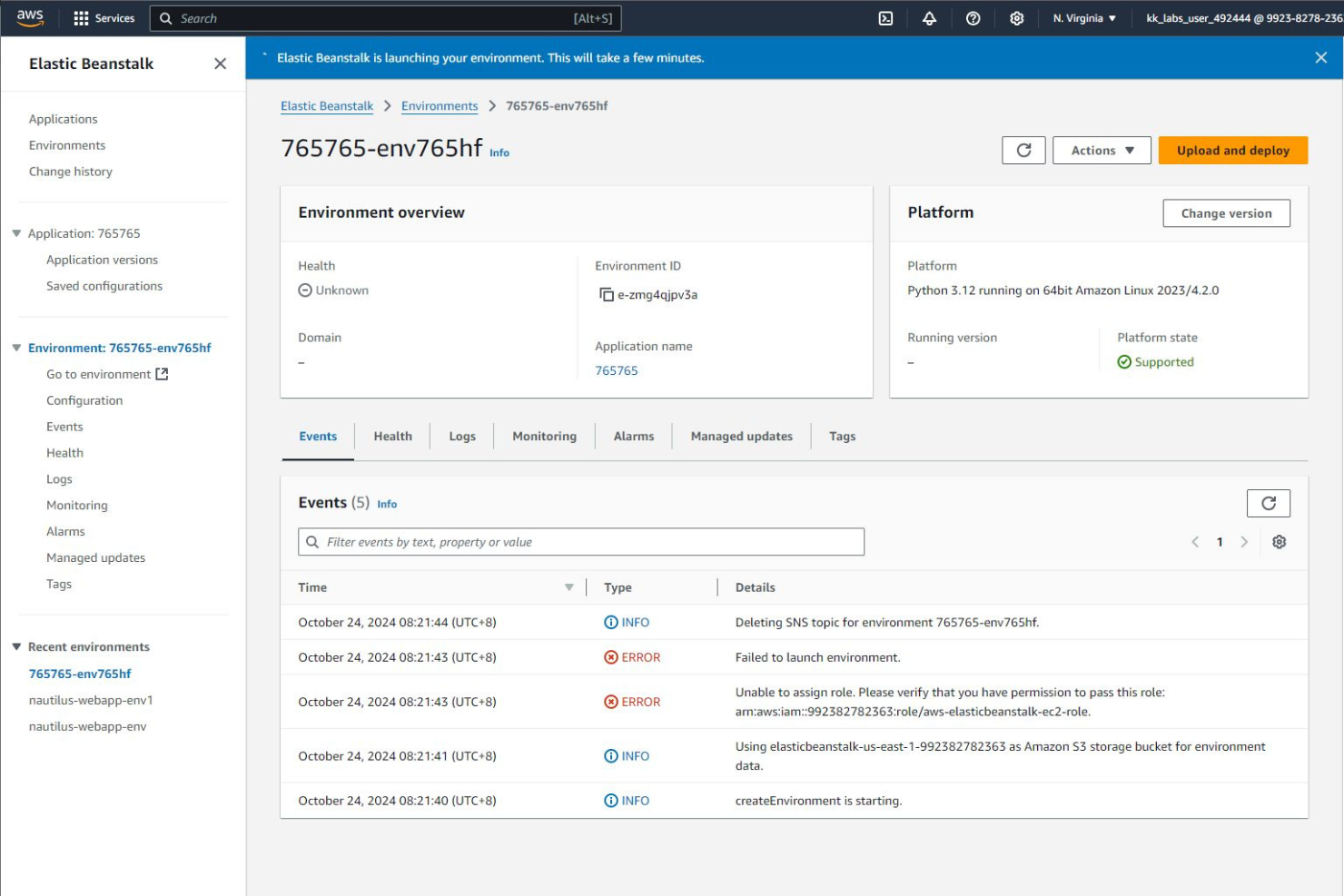Open the notifications bell
This screenshot has height=896, width=1344.
928,17
